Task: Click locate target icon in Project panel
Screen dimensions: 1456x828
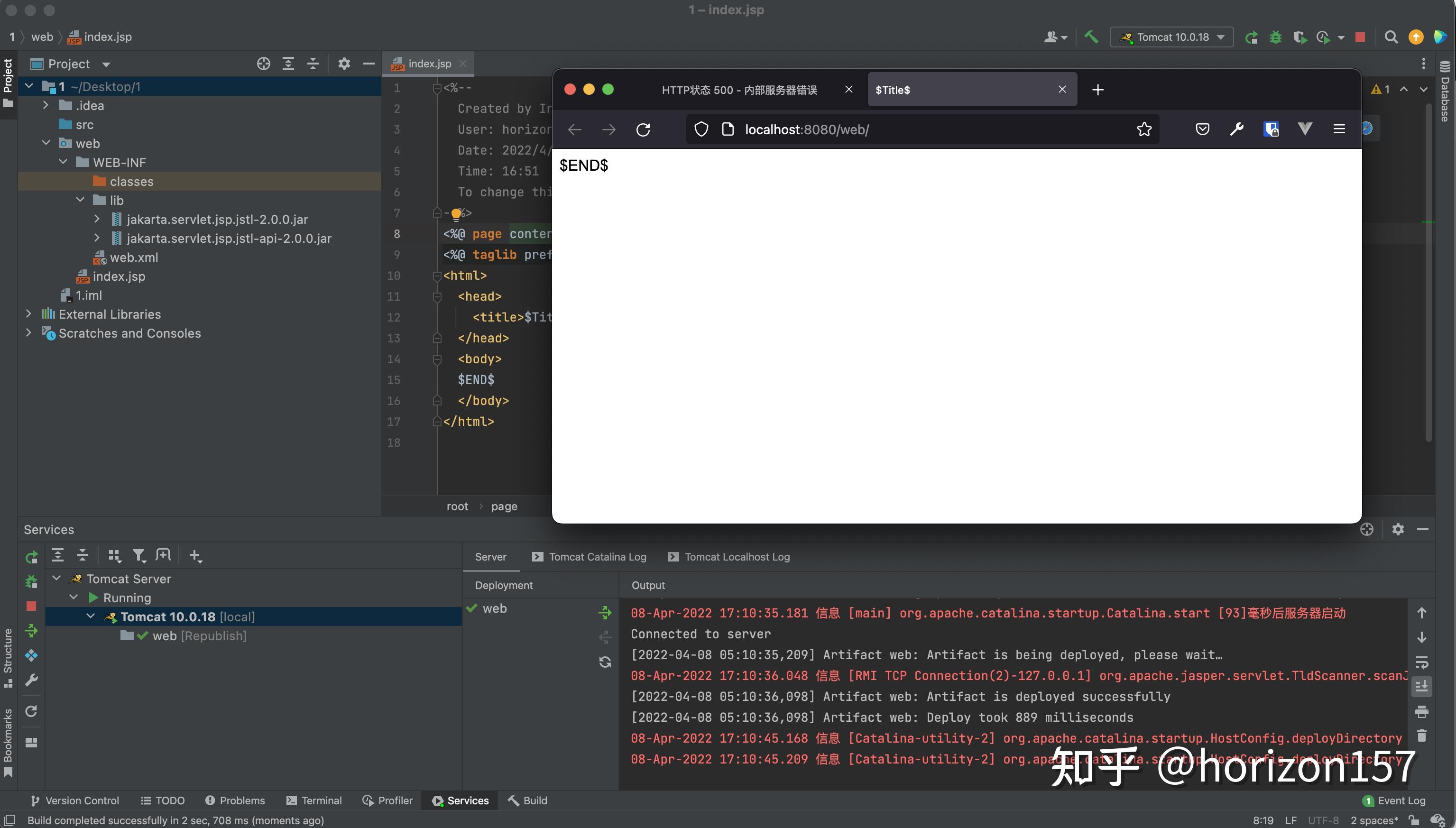Action: pos(263,64)
